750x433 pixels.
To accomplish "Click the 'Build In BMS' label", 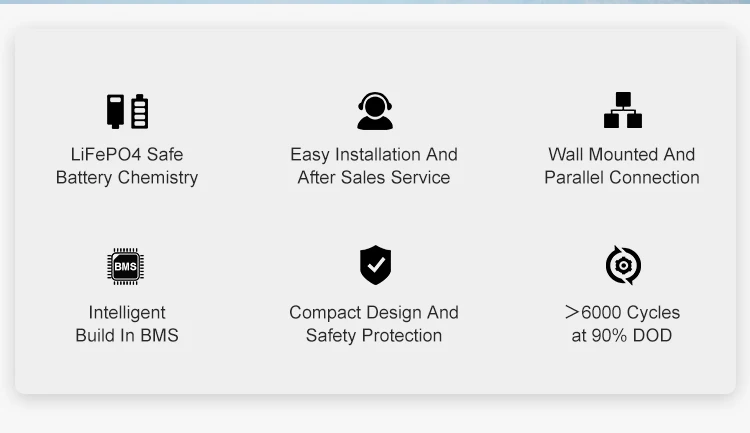I will click(x=127, y=335).
